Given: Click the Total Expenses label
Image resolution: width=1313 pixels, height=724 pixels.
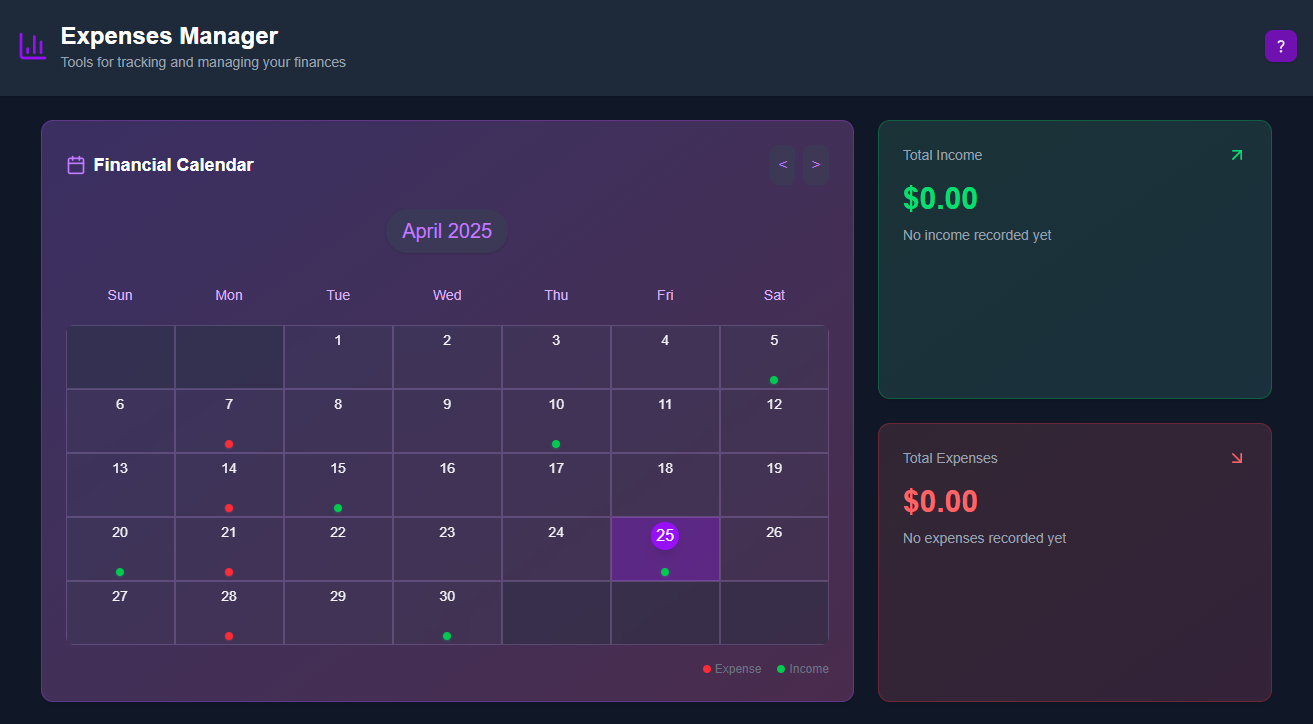Looking at the screenshot, I should click(950, 458).
